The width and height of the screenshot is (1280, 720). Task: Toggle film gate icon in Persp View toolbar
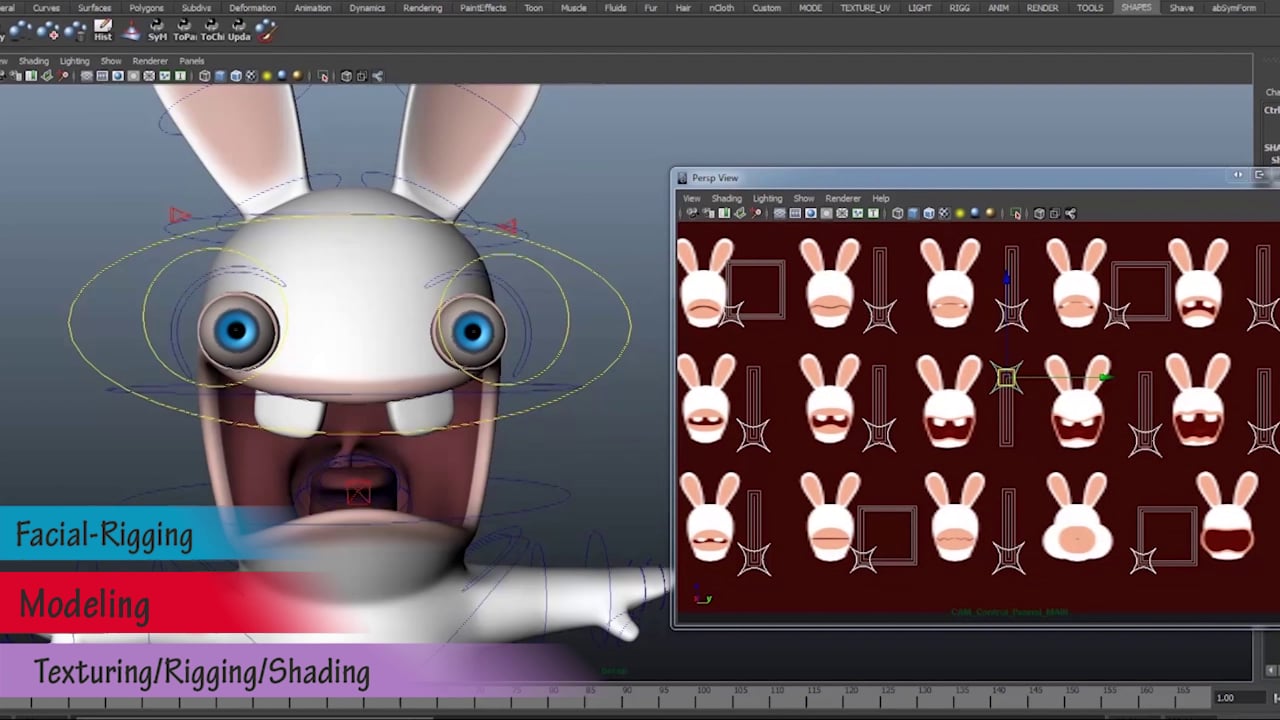coord(795,213)
